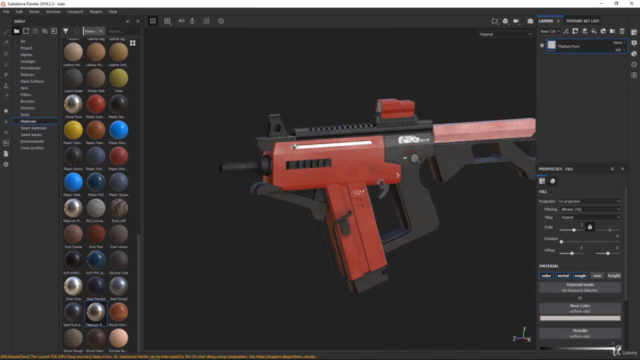Select the paint brush tool in left toolbar
The height and width of the screenshot is (360, 640).
point(6,32)
